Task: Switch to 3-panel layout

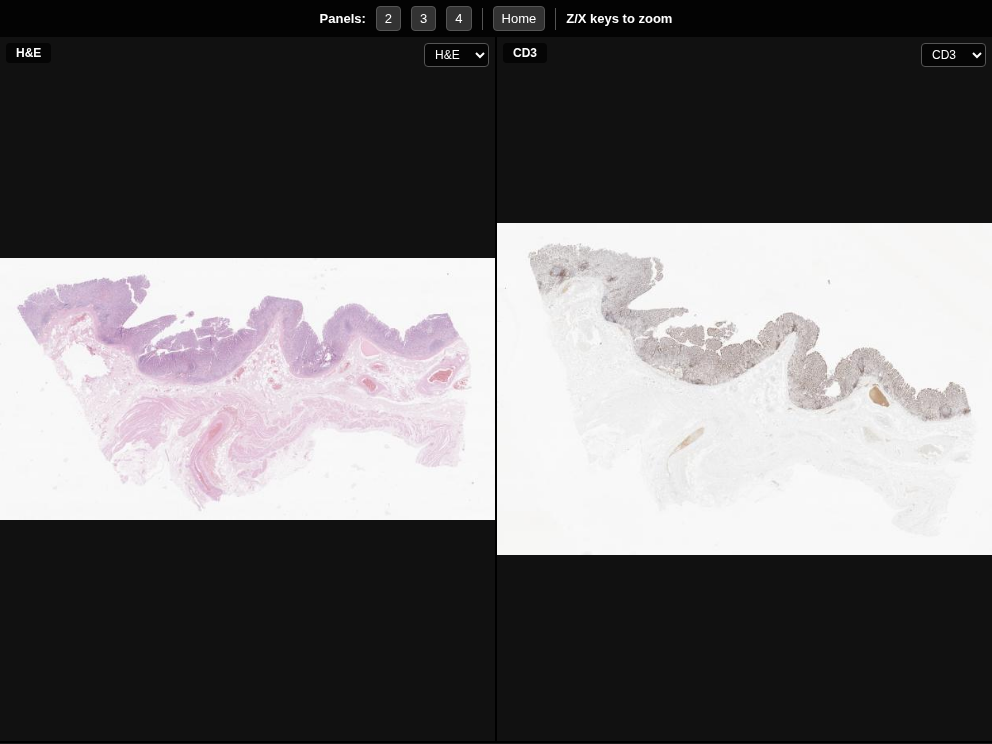Action: (x=423, y=19)
